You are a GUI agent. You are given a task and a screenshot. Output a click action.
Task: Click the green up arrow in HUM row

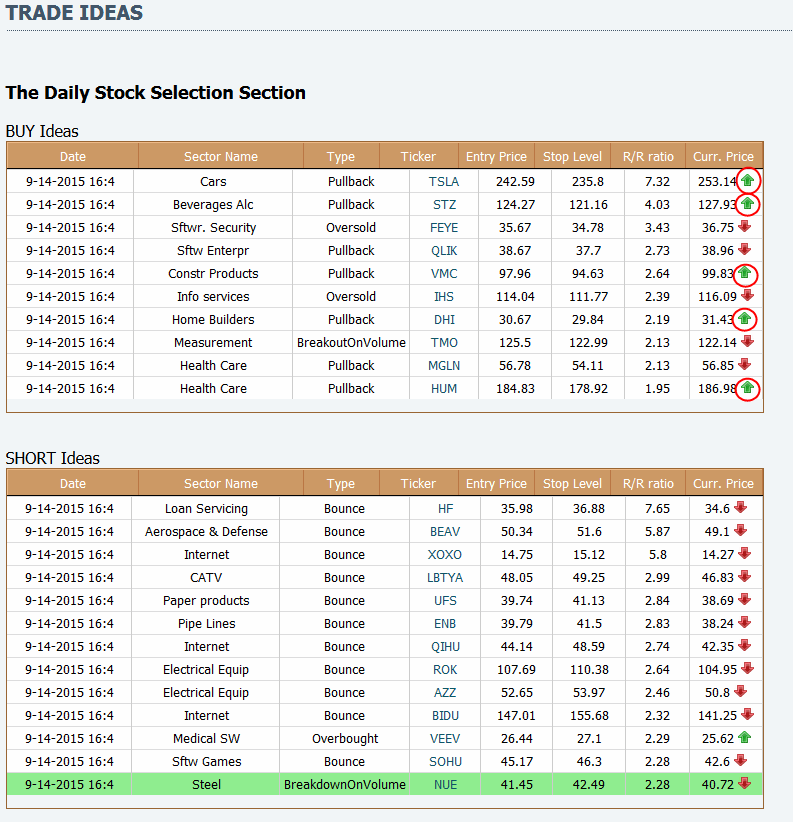(x=747, y=388)
